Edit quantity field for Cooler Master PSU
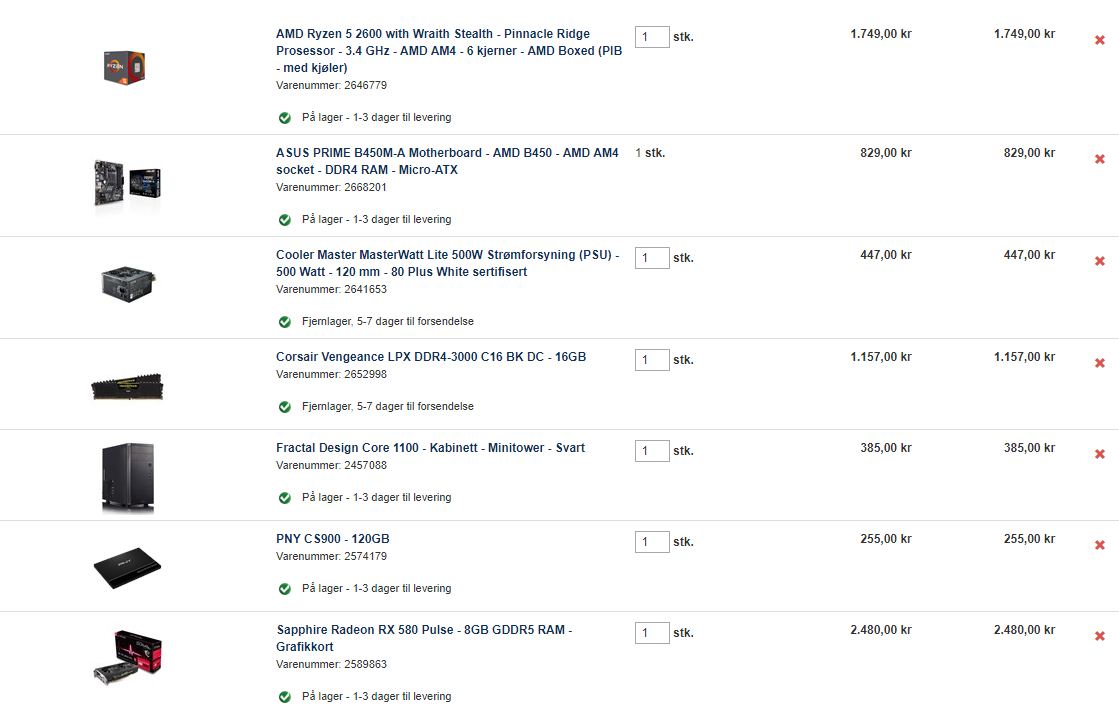 coord(652,258)
